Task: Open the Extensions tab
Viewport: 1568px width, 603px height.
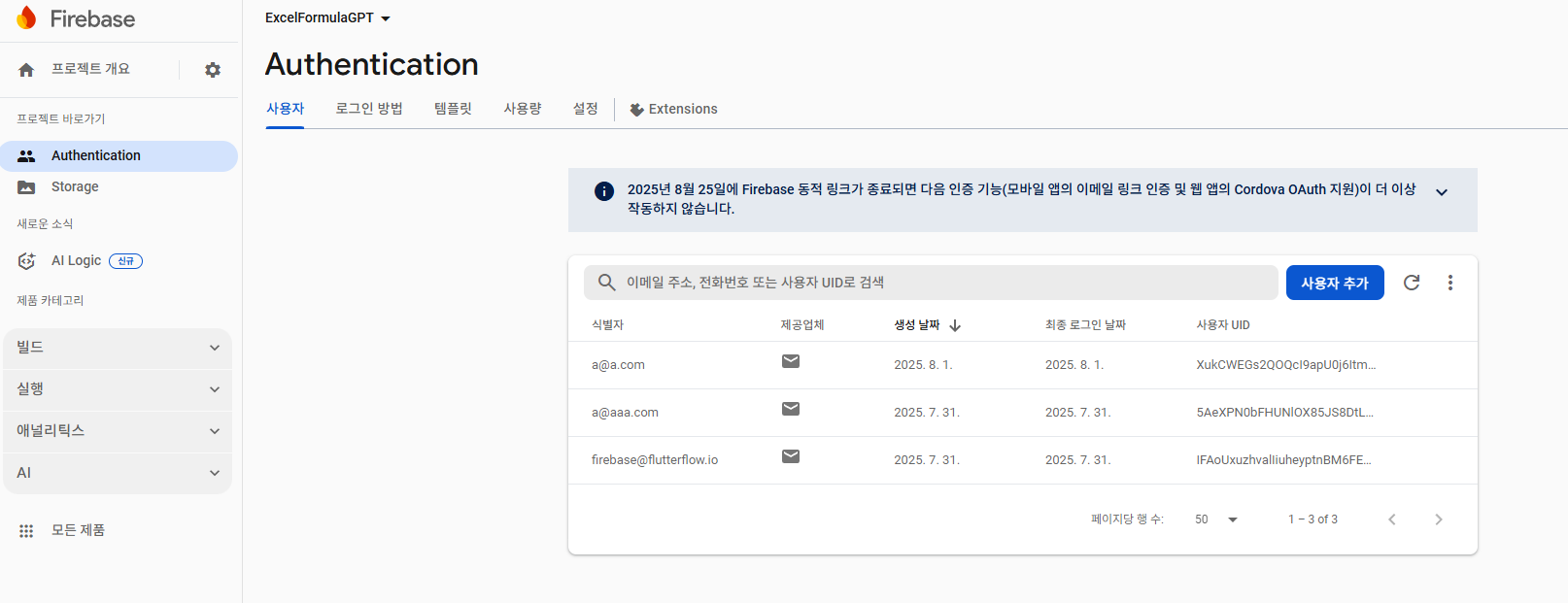Action: coord(673,109)
